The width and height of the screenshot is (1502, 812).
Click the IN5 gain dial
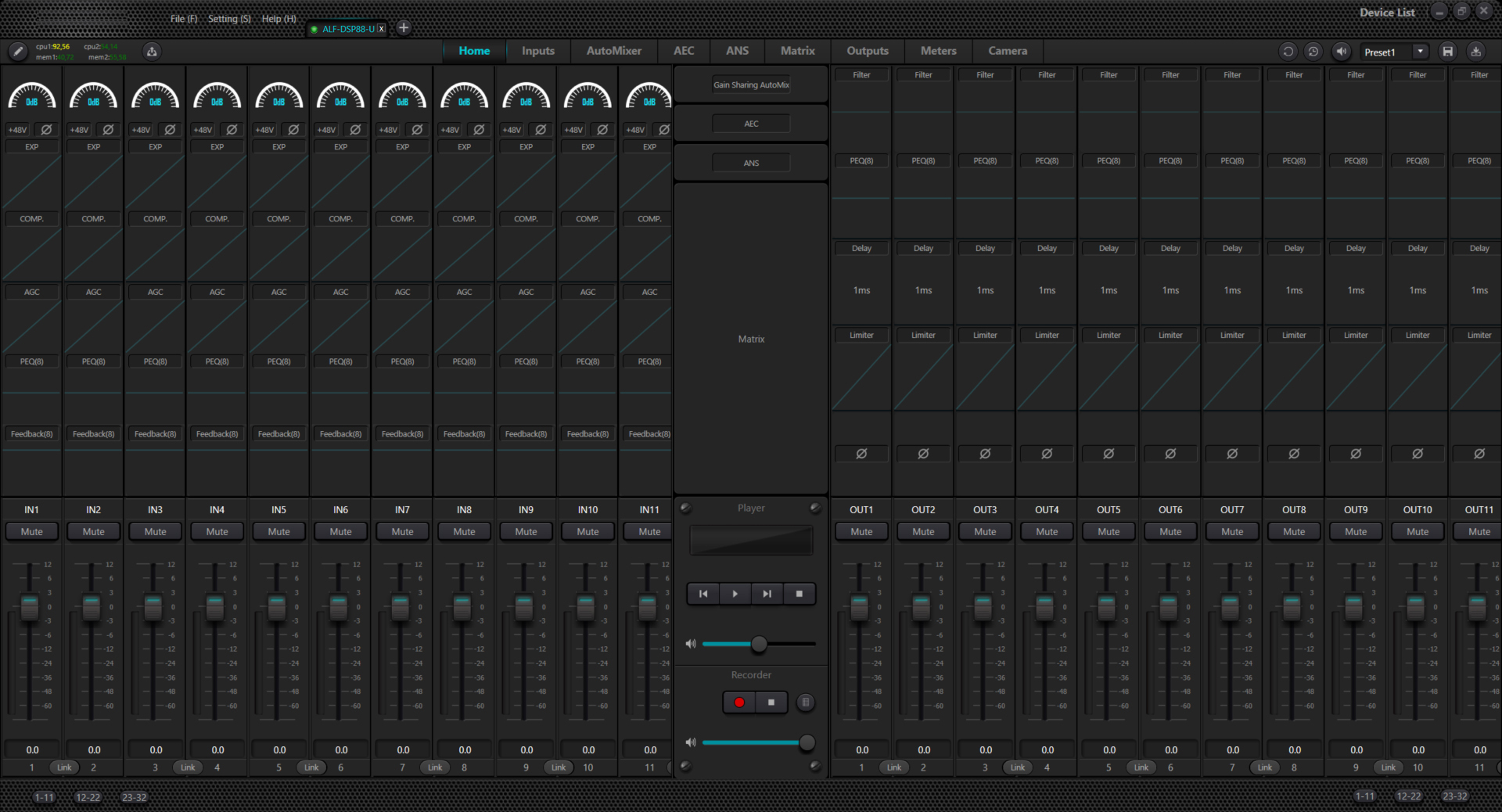[x=279, y=95]
